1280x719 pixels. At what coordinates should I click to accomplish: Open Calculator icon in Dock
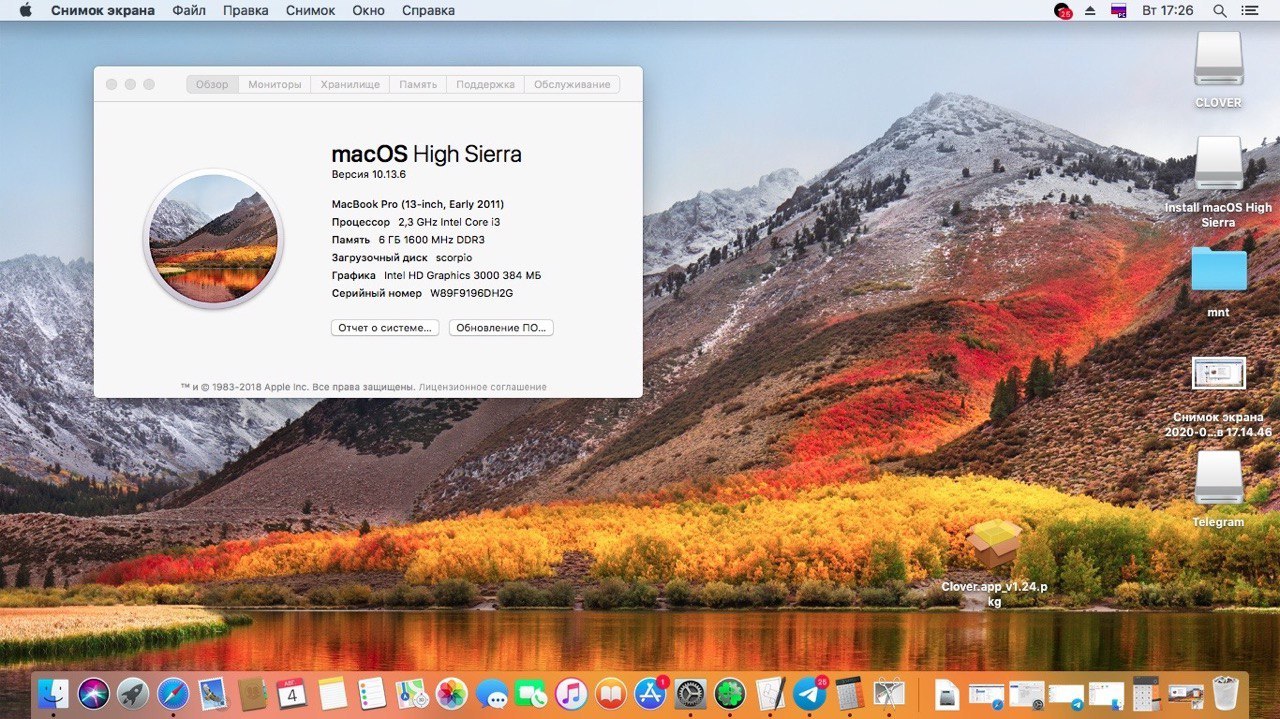coord(850,693)
